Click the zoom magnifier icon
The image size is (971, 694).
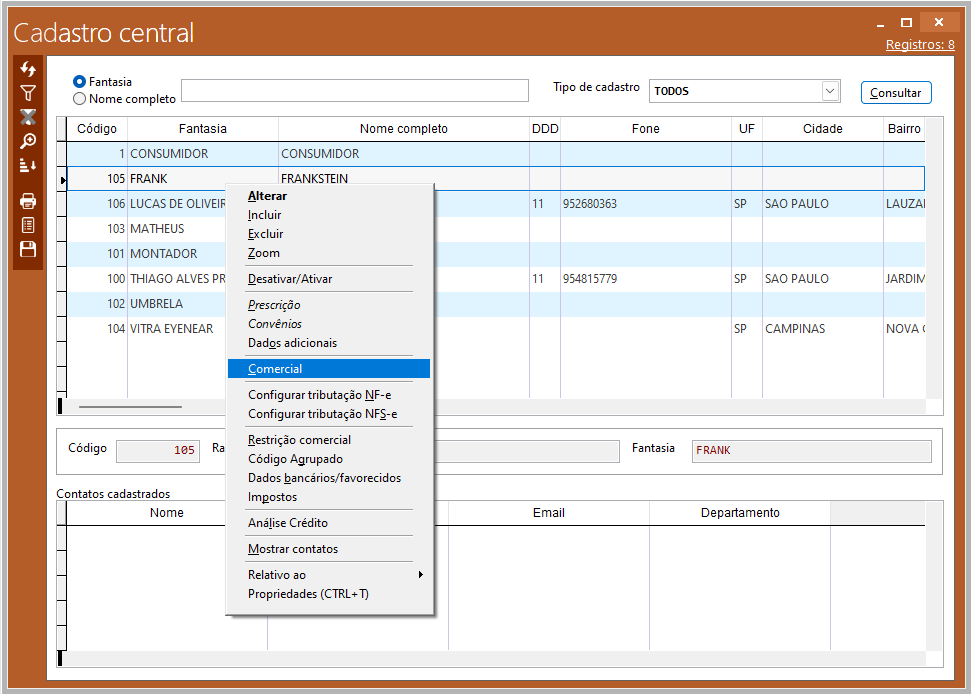[x=28, y=141]
